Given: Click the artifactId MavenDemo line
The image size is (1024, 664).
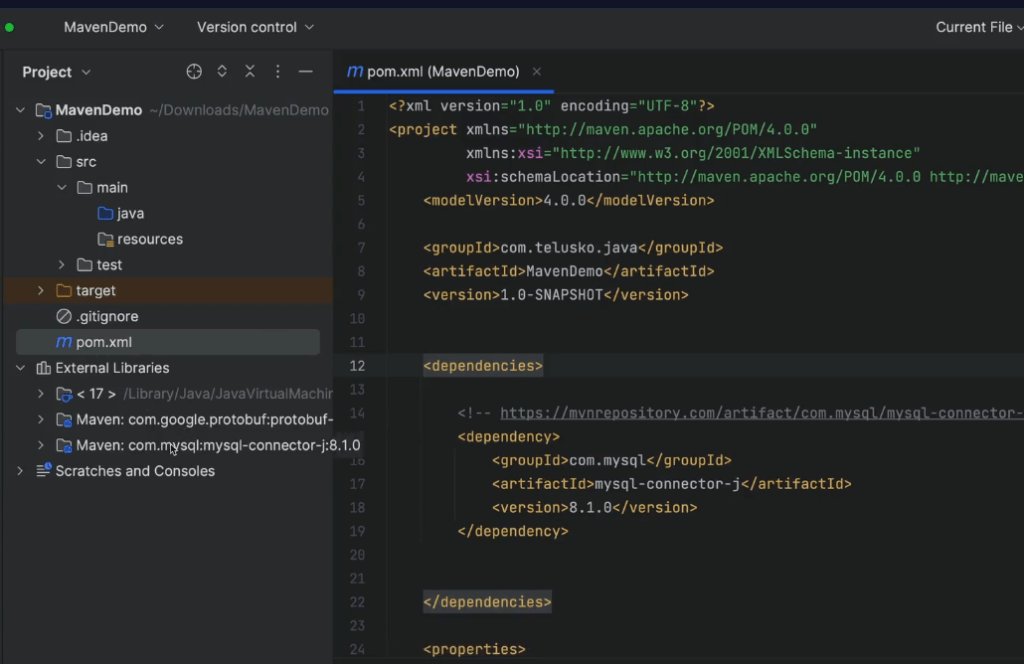Looking at the screenshot, I should pos(569,271).
